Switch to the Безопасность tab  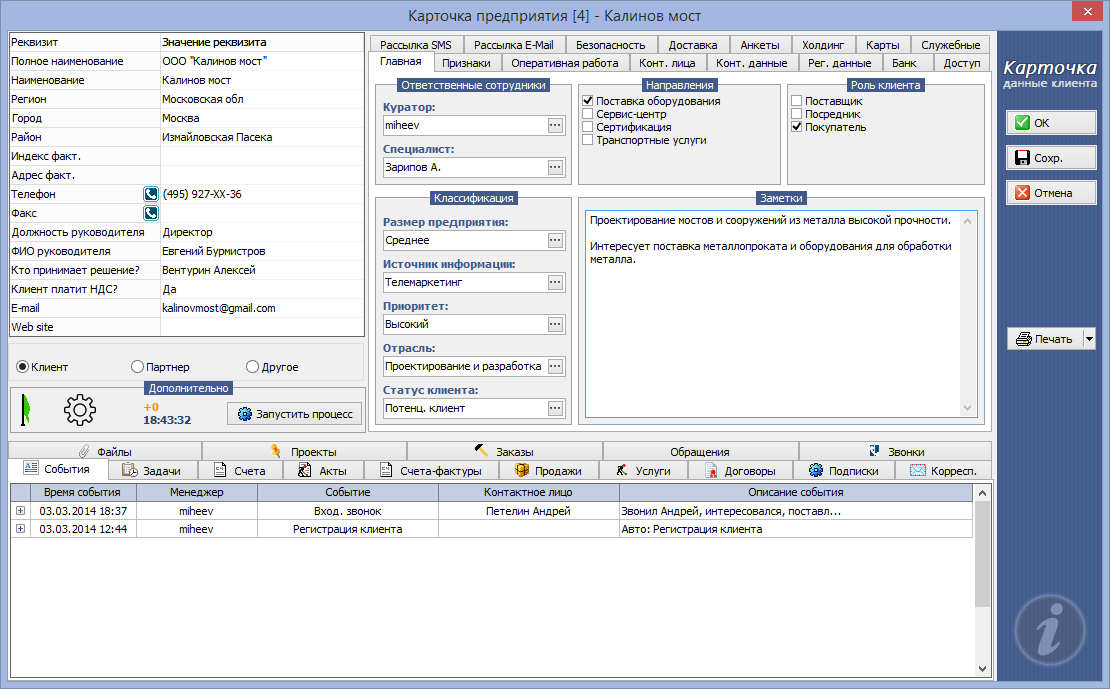coord(610,45)
